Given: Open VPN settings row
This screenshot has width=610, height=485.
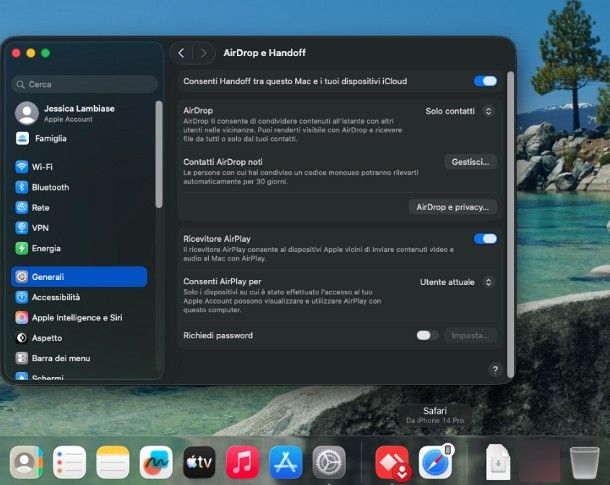Looking at the screenshot, I should click(x=79, y=228).
